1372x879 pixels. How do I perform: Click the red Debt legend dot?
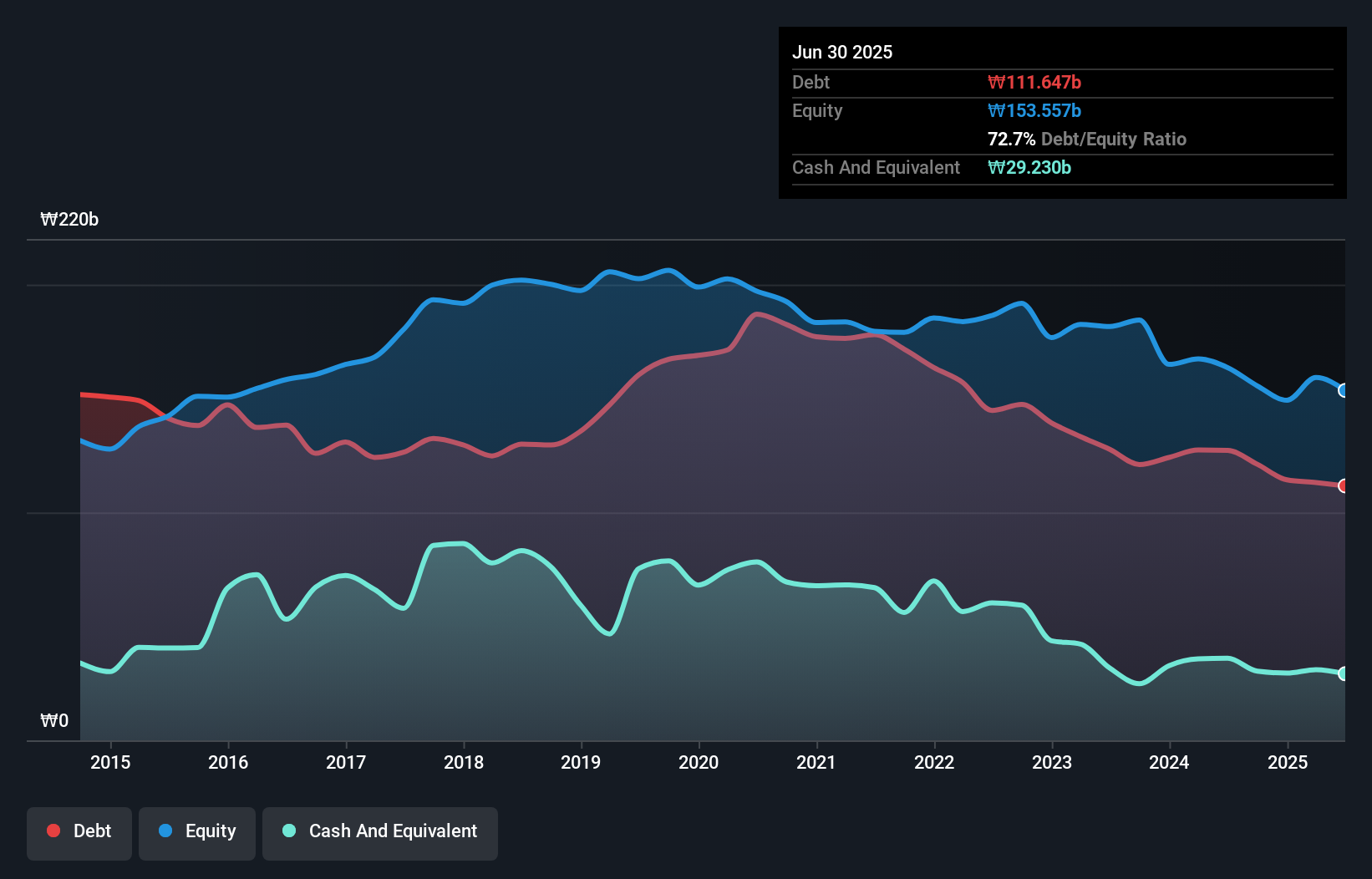tap(53, 831)
